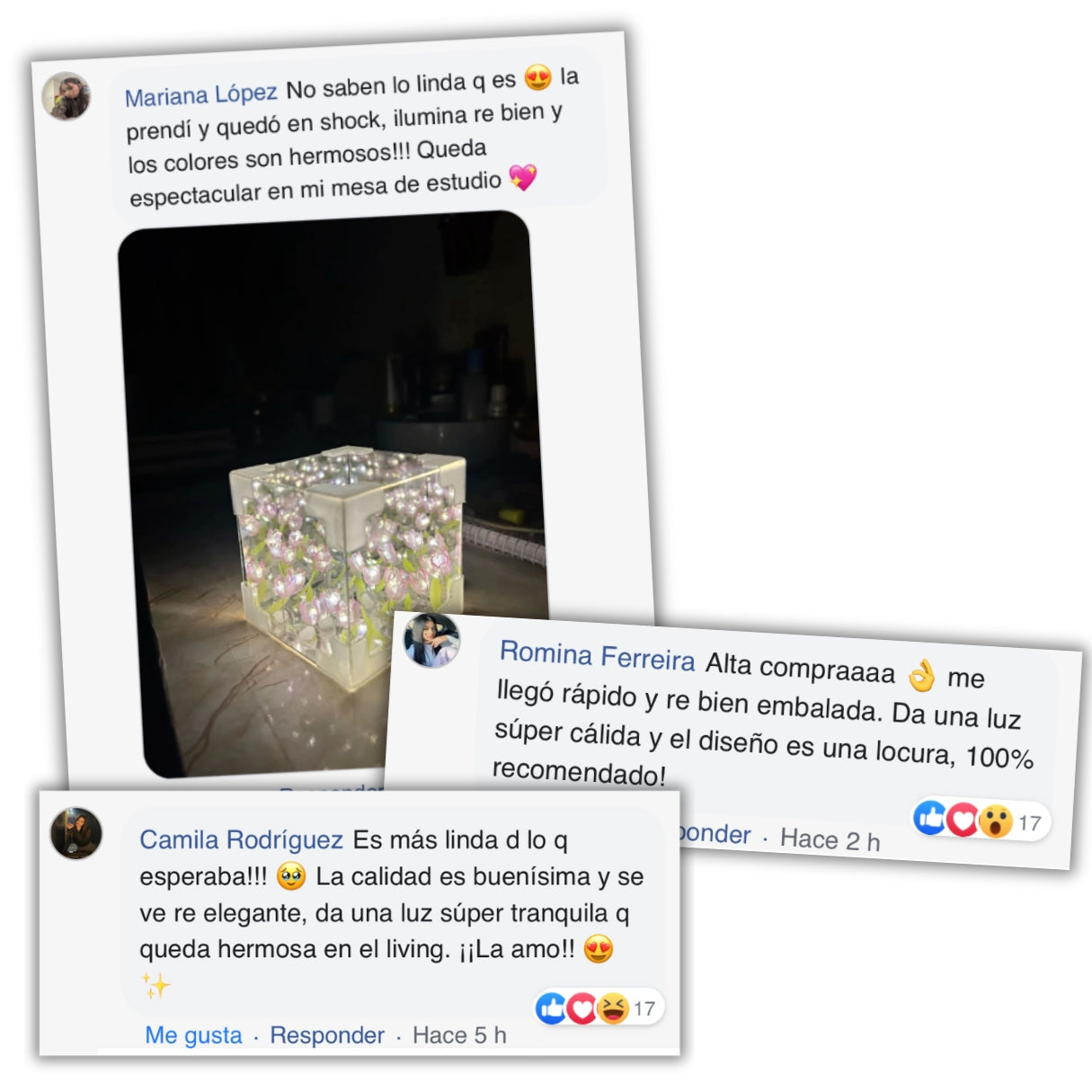
Task: Open reaction count 17 on Camila's comment
Action: pos(644,1008)
